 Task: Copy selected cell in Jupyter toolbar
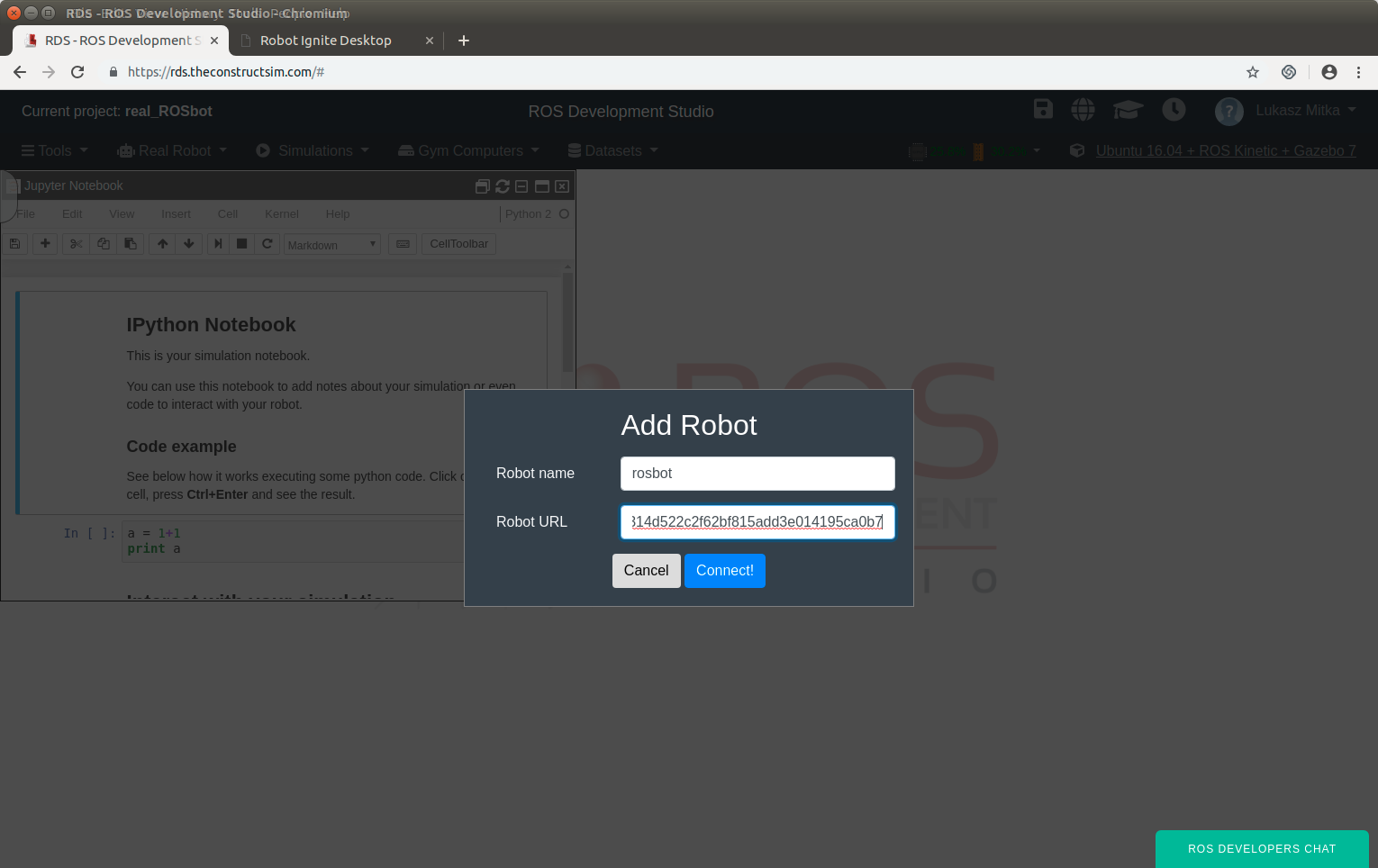[x=103, y=244]
